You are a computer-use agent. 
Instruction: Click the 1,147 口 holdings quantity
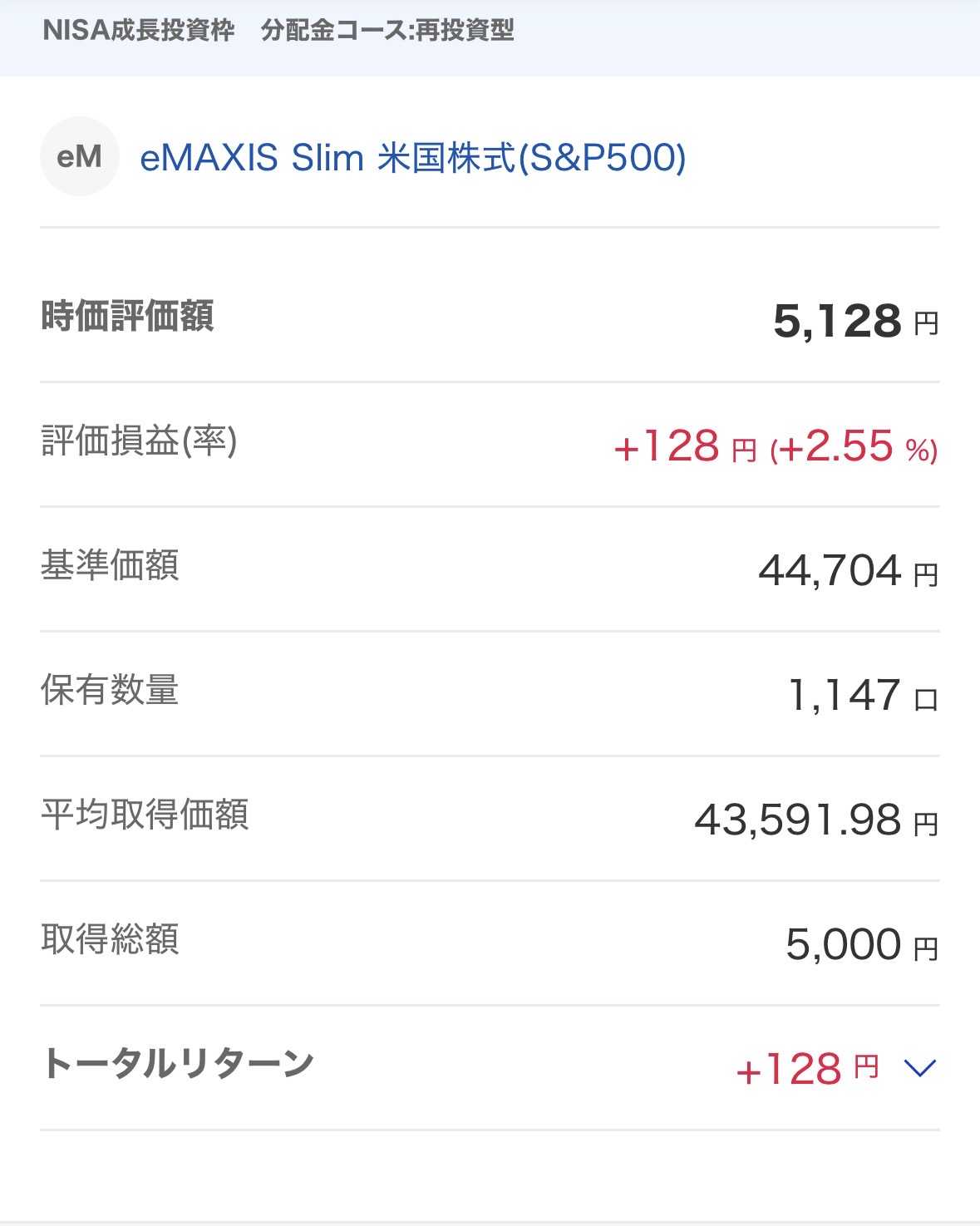tap(863, 695)
